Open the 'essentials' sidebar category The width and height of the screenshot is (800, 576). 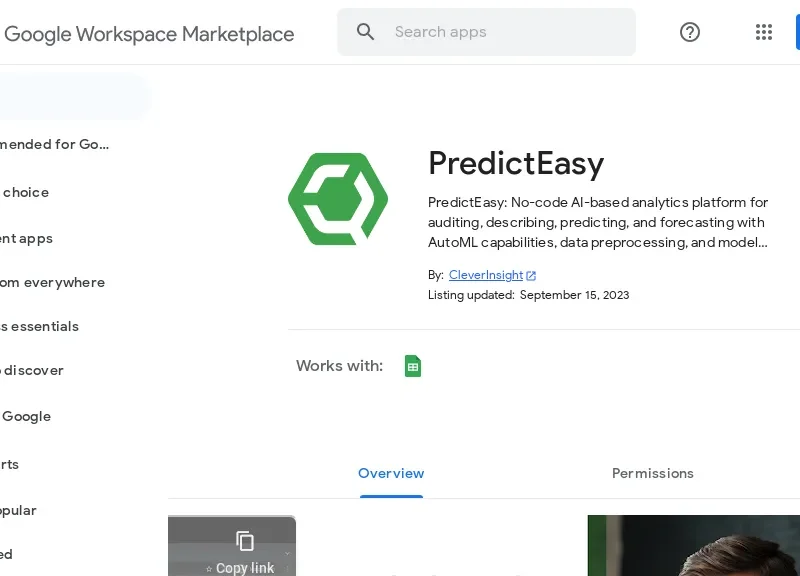(x=40, y=327)
